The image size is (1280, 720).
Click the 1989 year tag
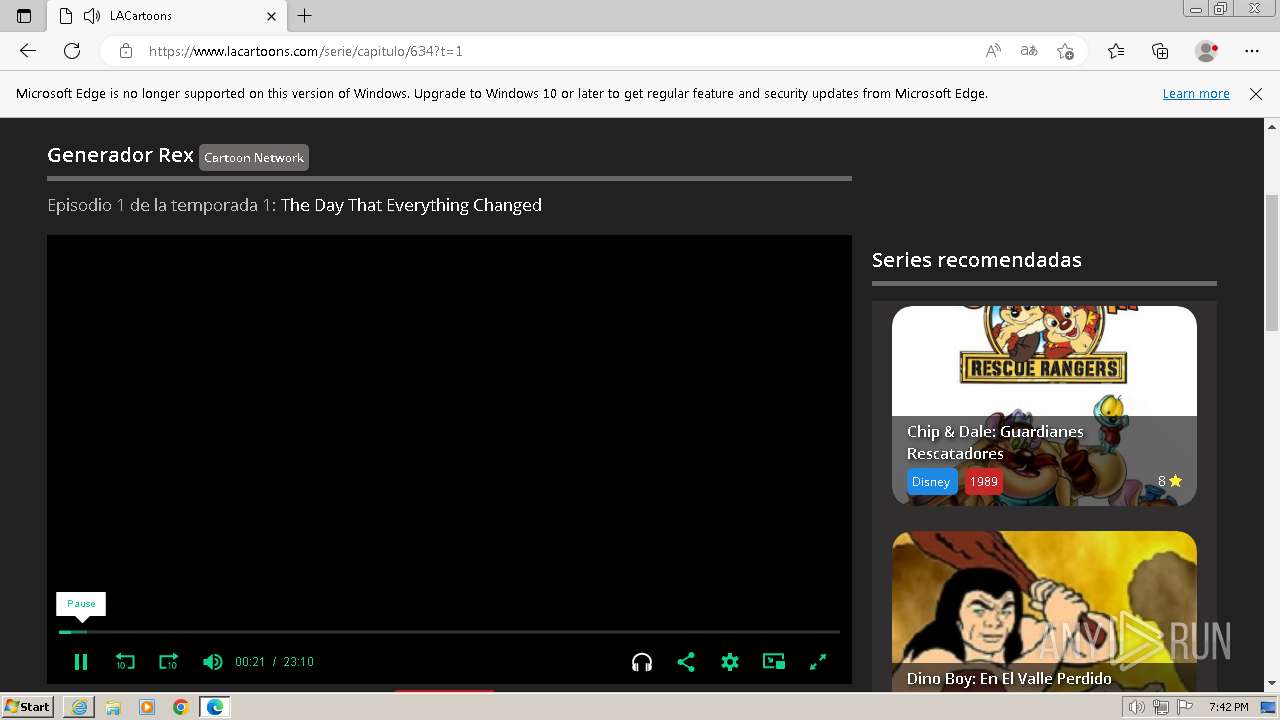[x=984, y=481]
